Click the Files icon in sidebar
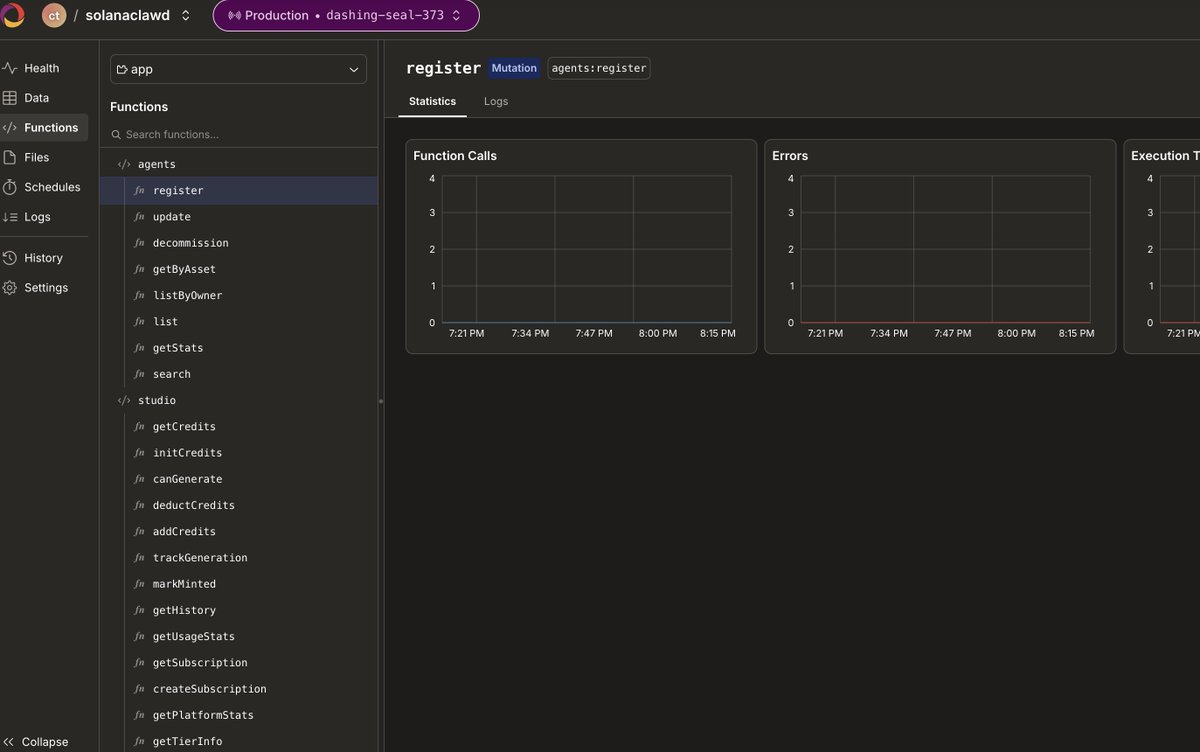 (x=10, y=157)
